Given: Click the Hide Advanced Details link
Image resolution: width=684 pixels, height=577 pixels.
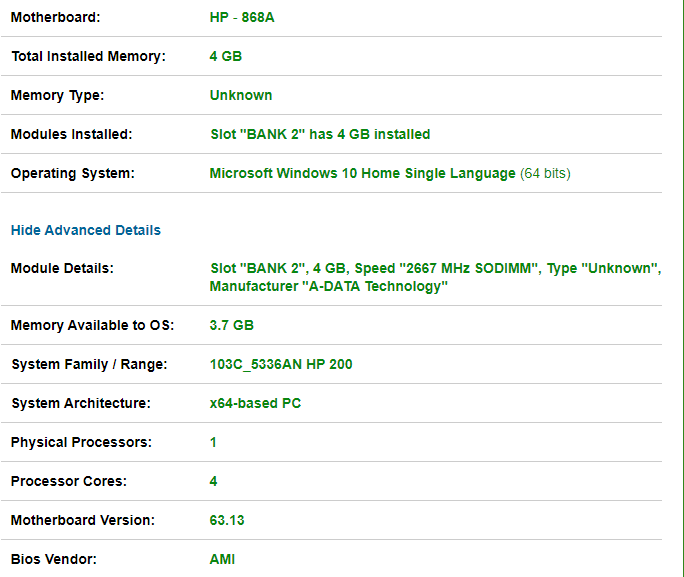Looking at the screenshot, I should [x=86, y=230].
